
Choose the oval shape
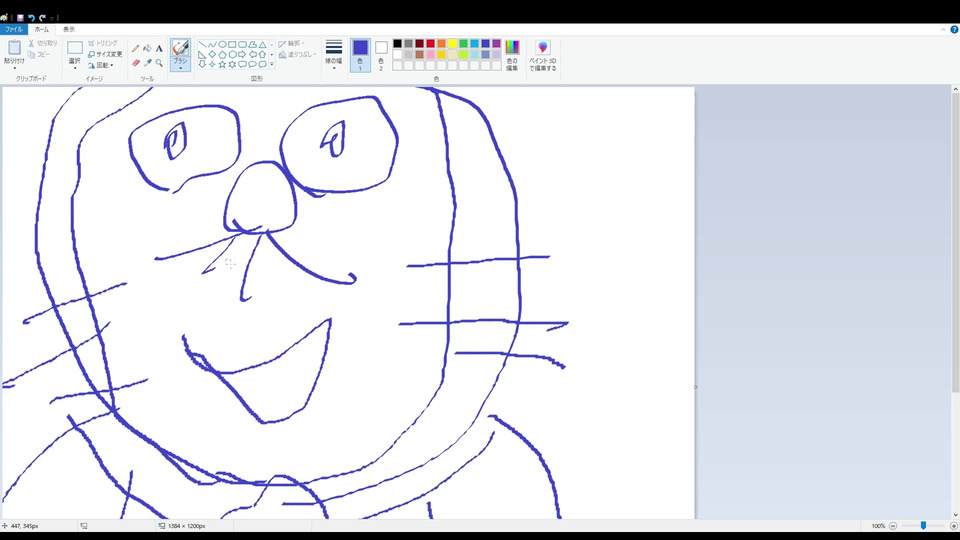(x=222, y=45)
